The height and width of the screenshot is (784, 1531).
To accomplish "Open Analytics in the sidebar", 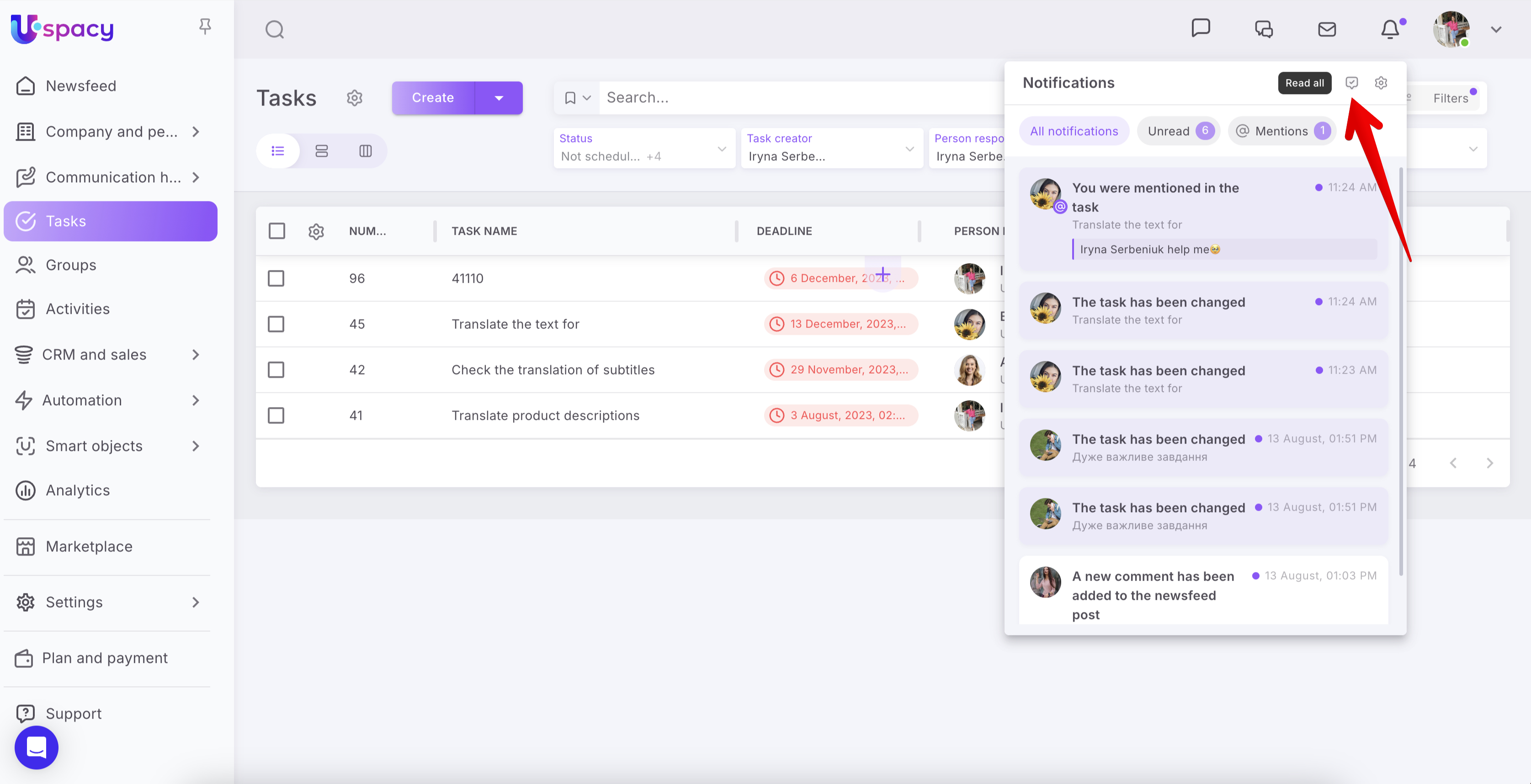I will pyautogui.click(x=78, y=490).
